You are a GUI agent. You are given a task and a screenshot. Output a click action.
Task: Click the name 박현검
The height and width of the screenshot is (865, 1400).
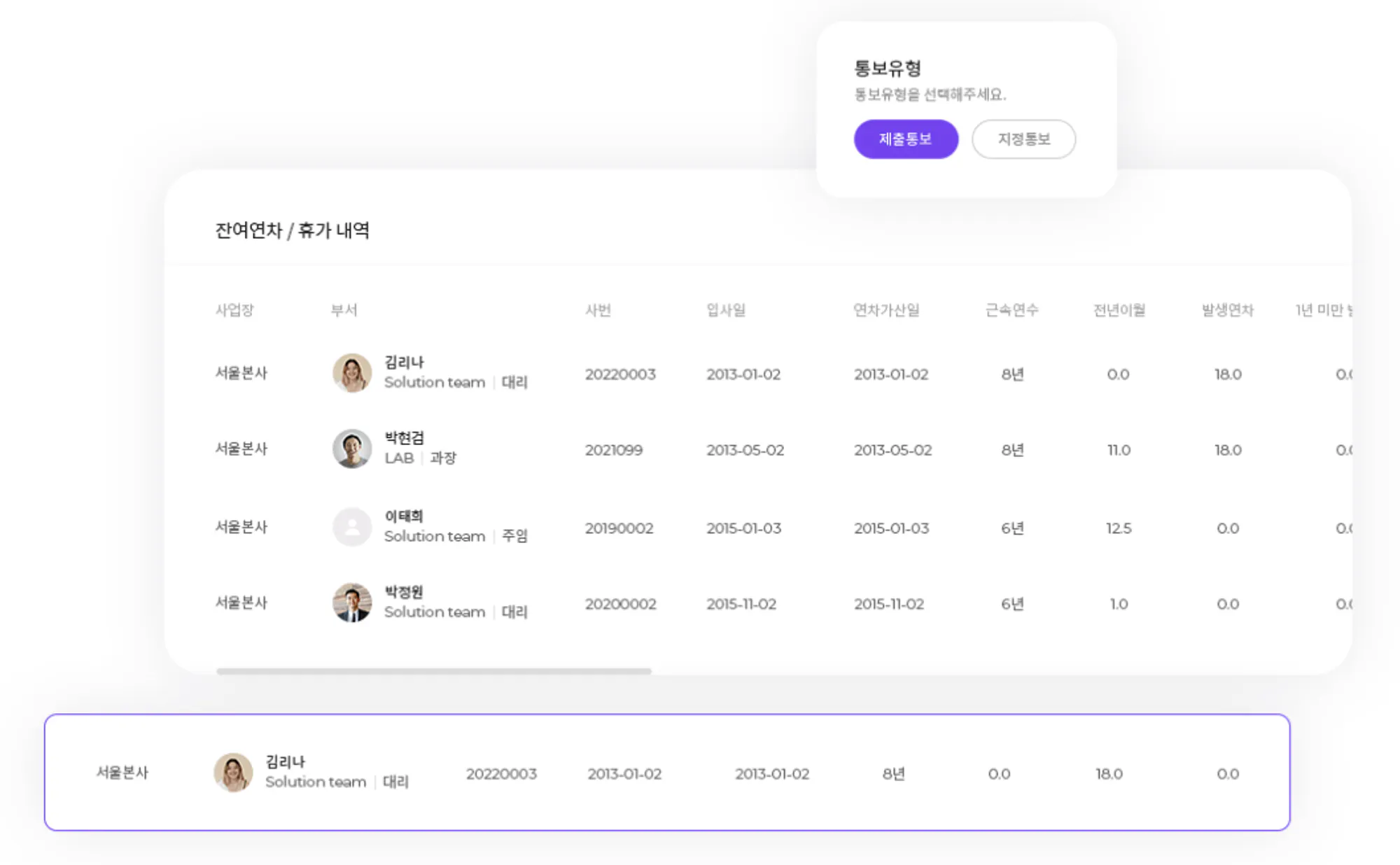tap(404, 438)
